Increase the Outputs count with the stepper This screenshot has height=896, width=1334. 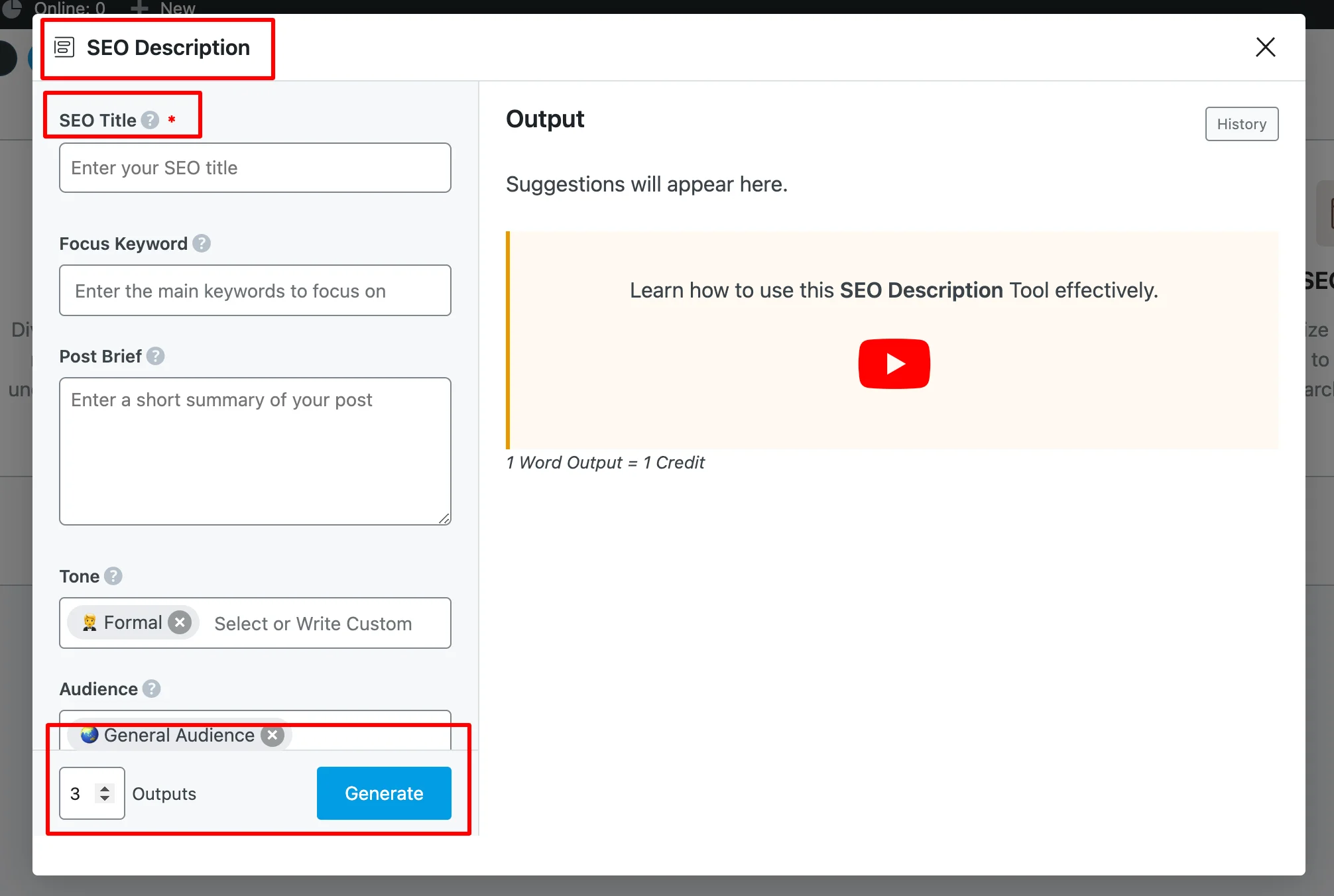[x=104, y=788]
